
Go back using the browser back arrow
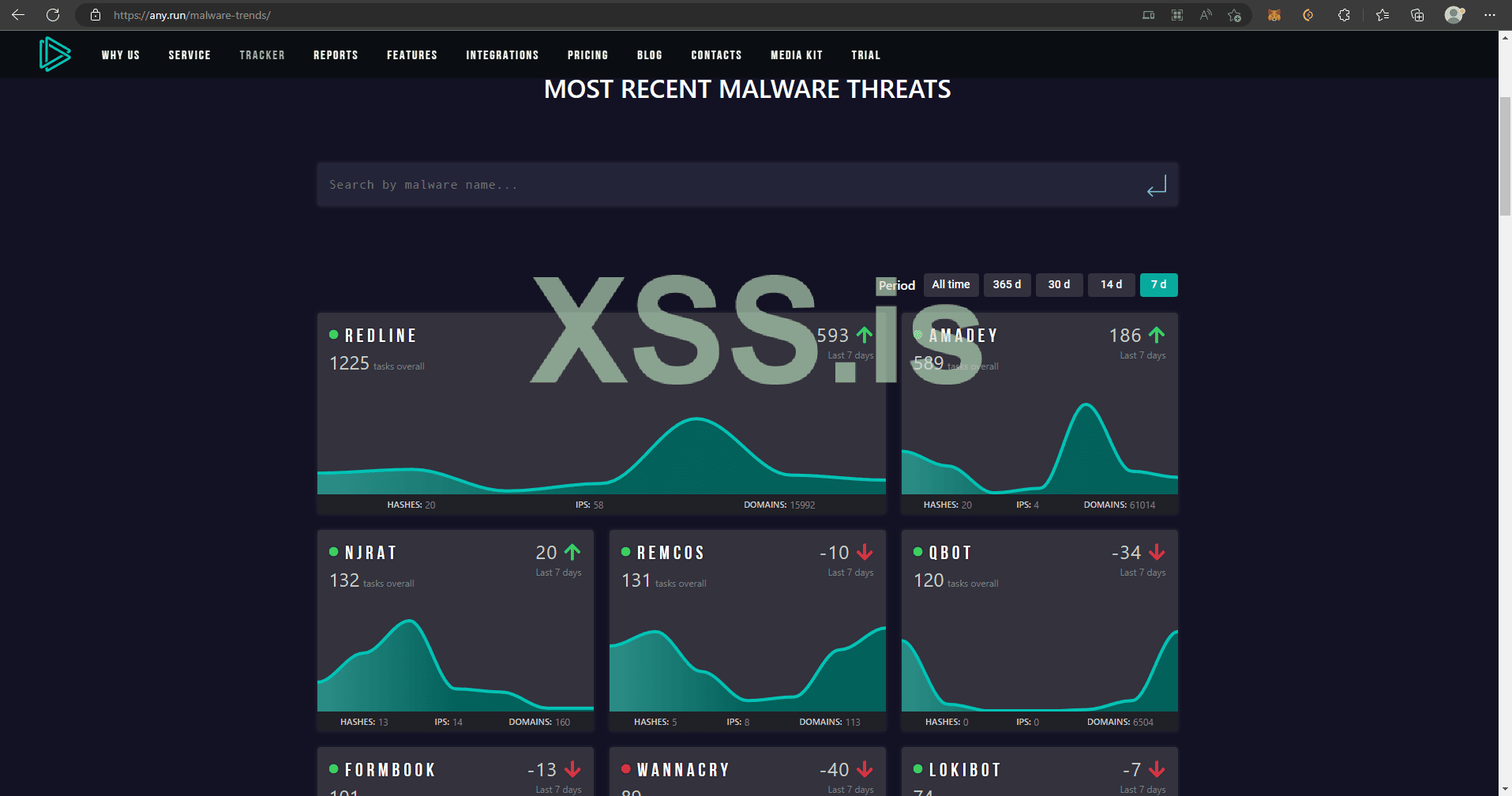tap(18, 15)
